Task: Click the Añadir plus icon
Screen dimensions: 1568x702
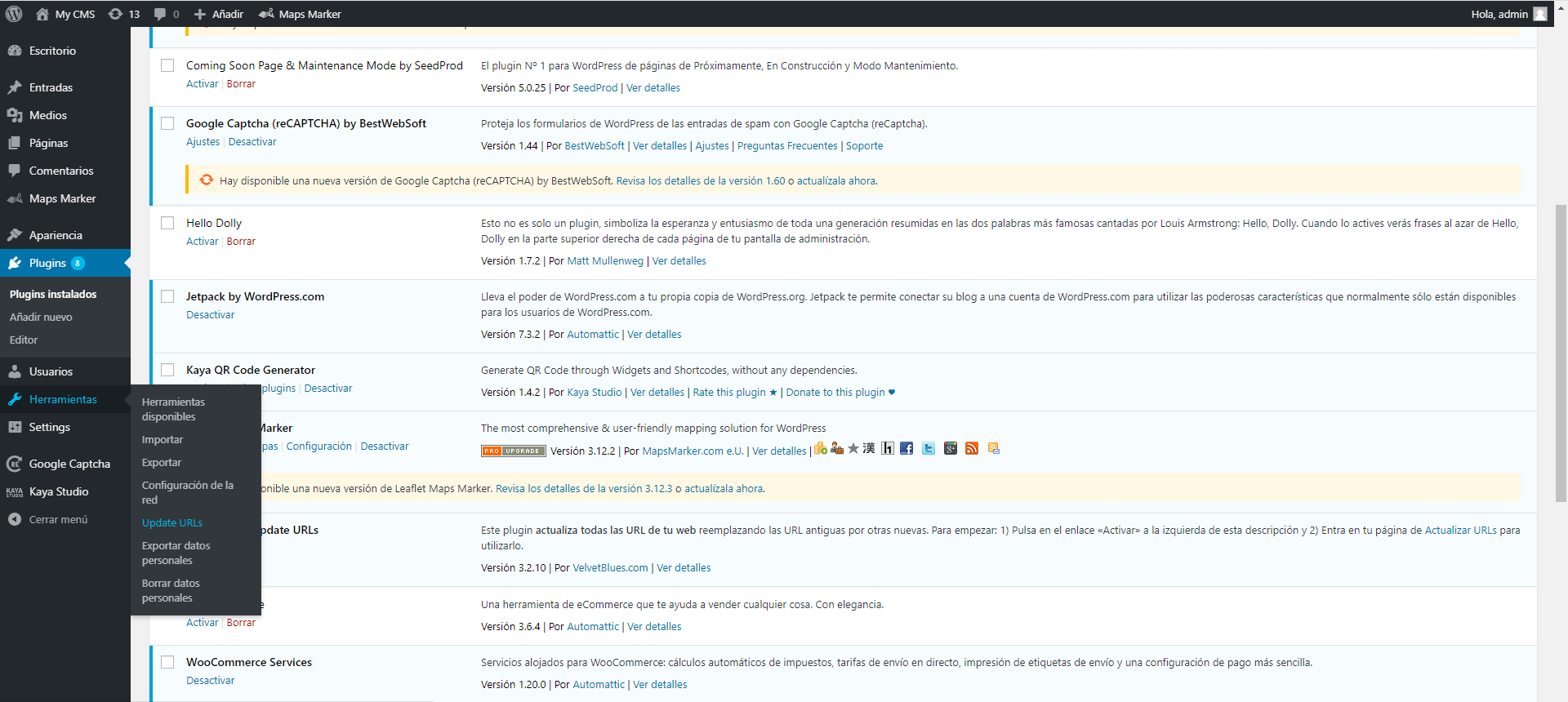Action: point(200,14)
